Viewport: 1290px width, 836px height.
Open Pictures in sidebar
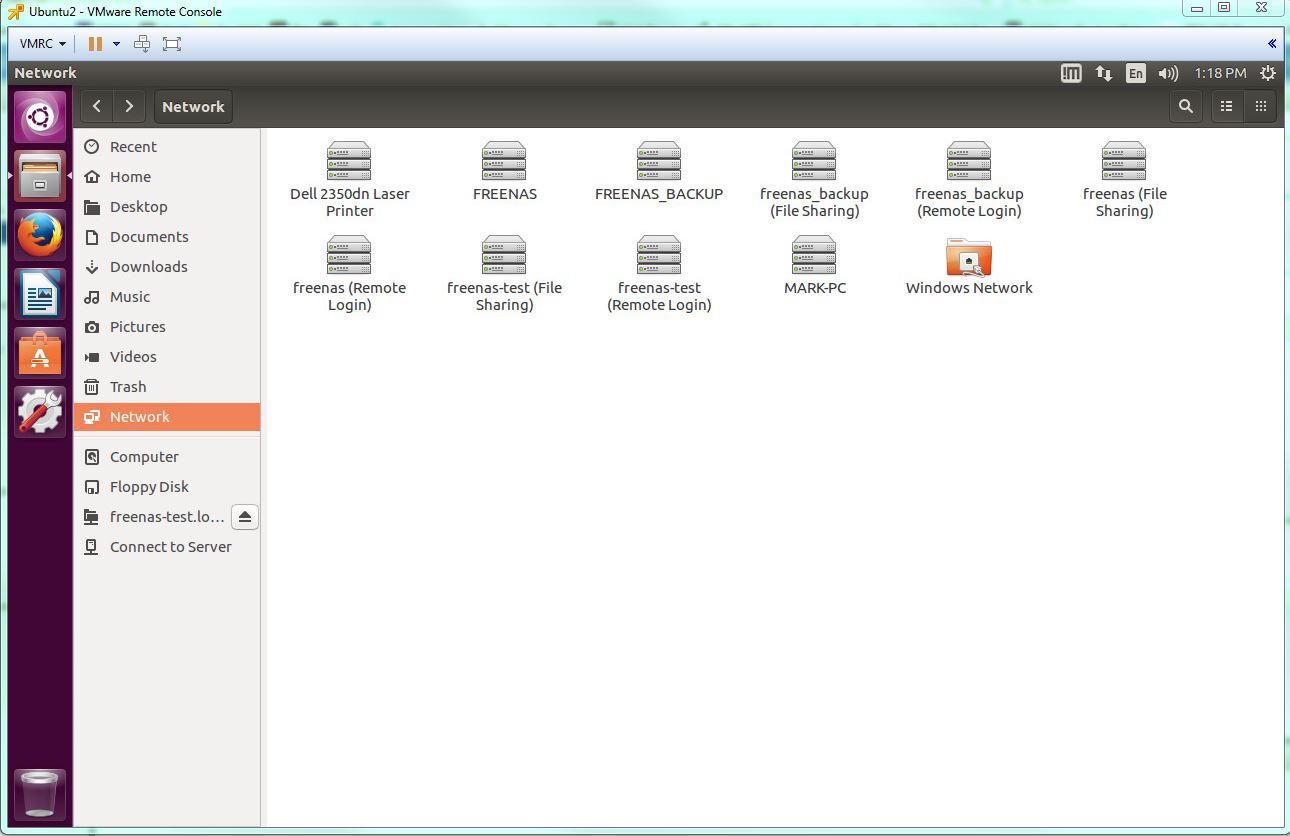(x=166, y=327)
